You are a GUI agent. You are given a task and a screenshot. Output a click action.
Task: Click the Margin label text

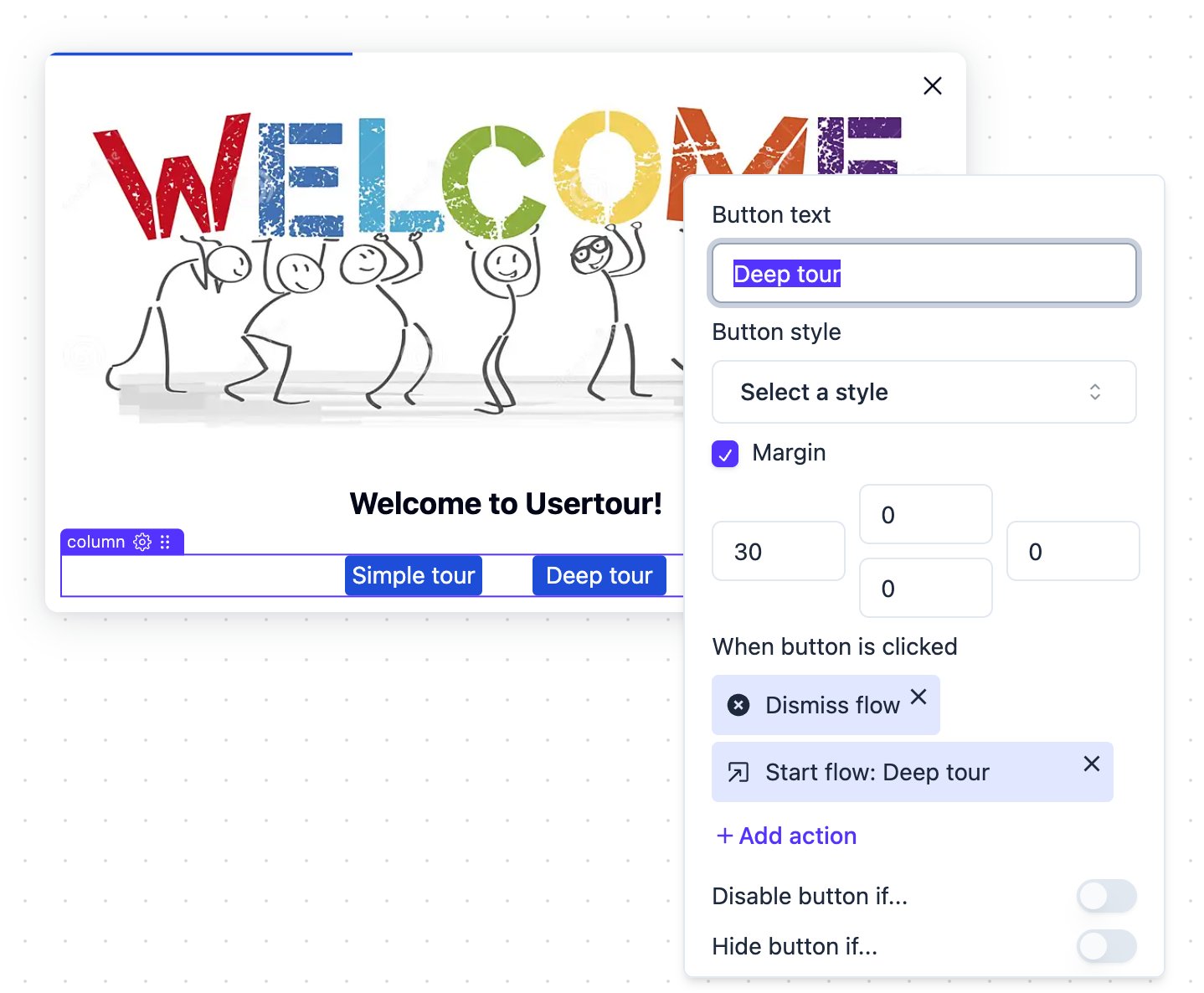(789, 453)
